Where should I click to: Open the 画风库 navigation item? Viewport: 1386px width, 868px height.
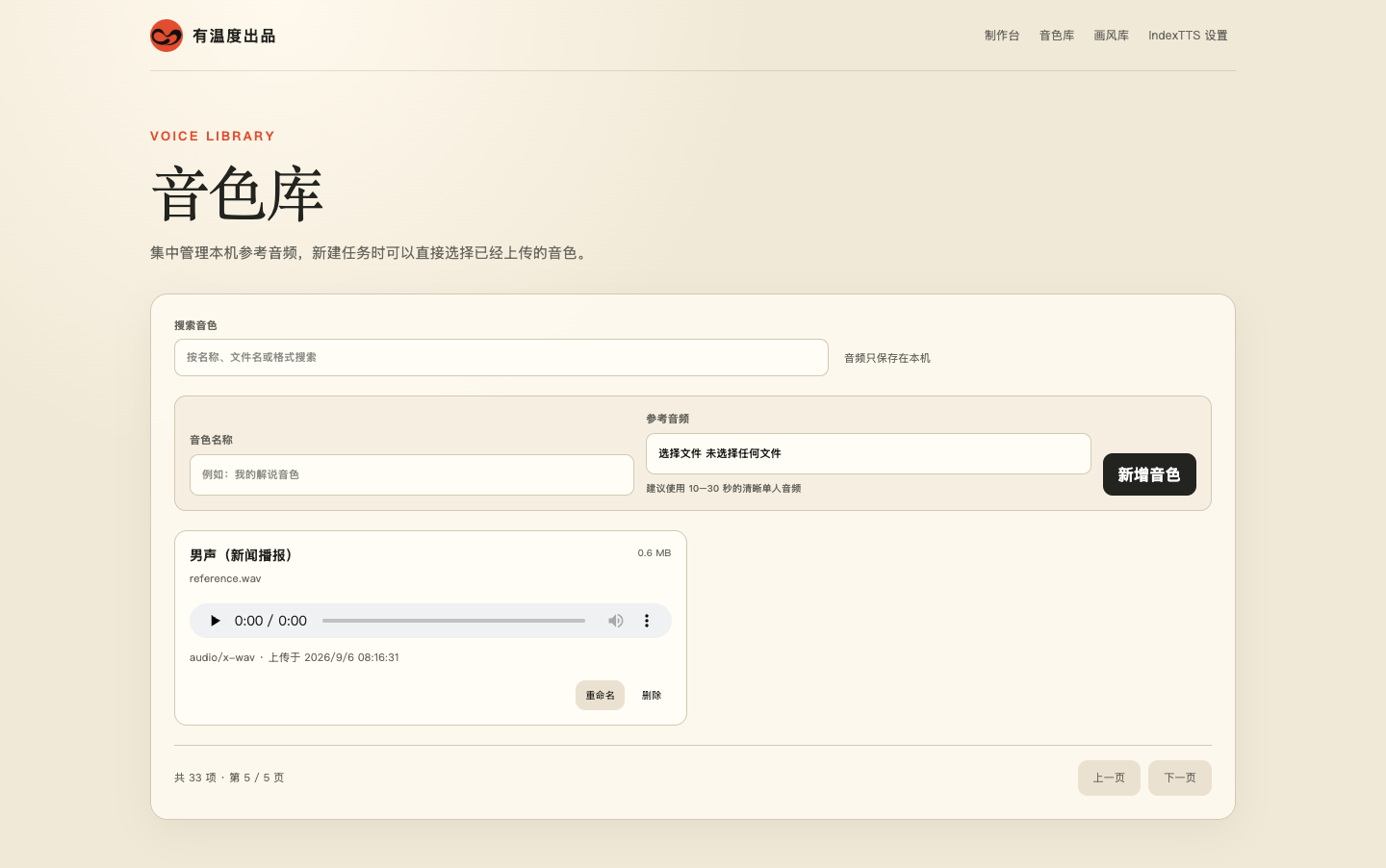click(1112, 36)
